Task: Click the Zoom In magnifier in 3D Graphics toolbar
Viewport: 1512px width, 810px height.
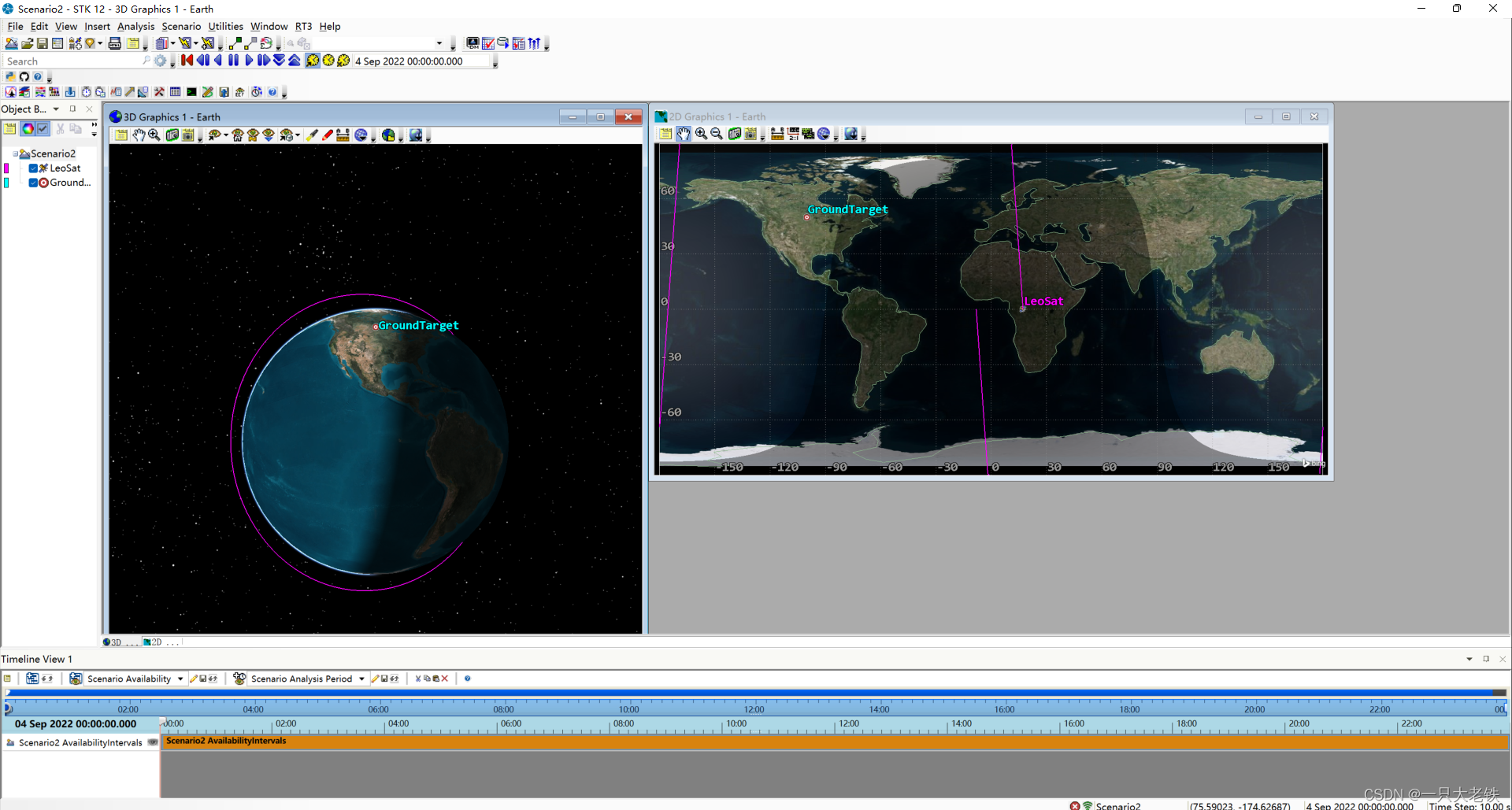Action: pos(154,135)
